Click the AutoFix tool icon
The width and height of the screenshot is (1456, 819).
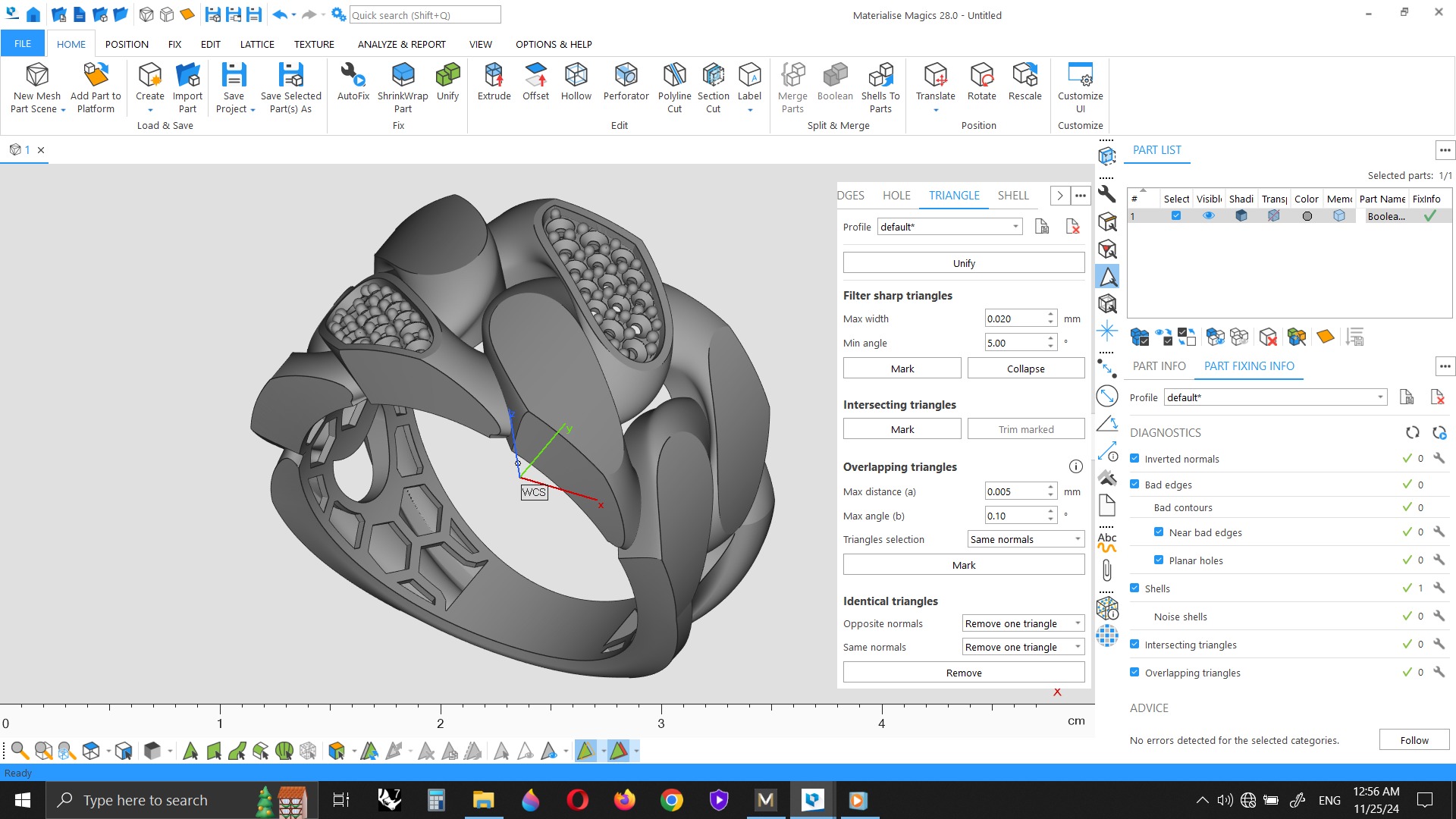tap(353, 75)
